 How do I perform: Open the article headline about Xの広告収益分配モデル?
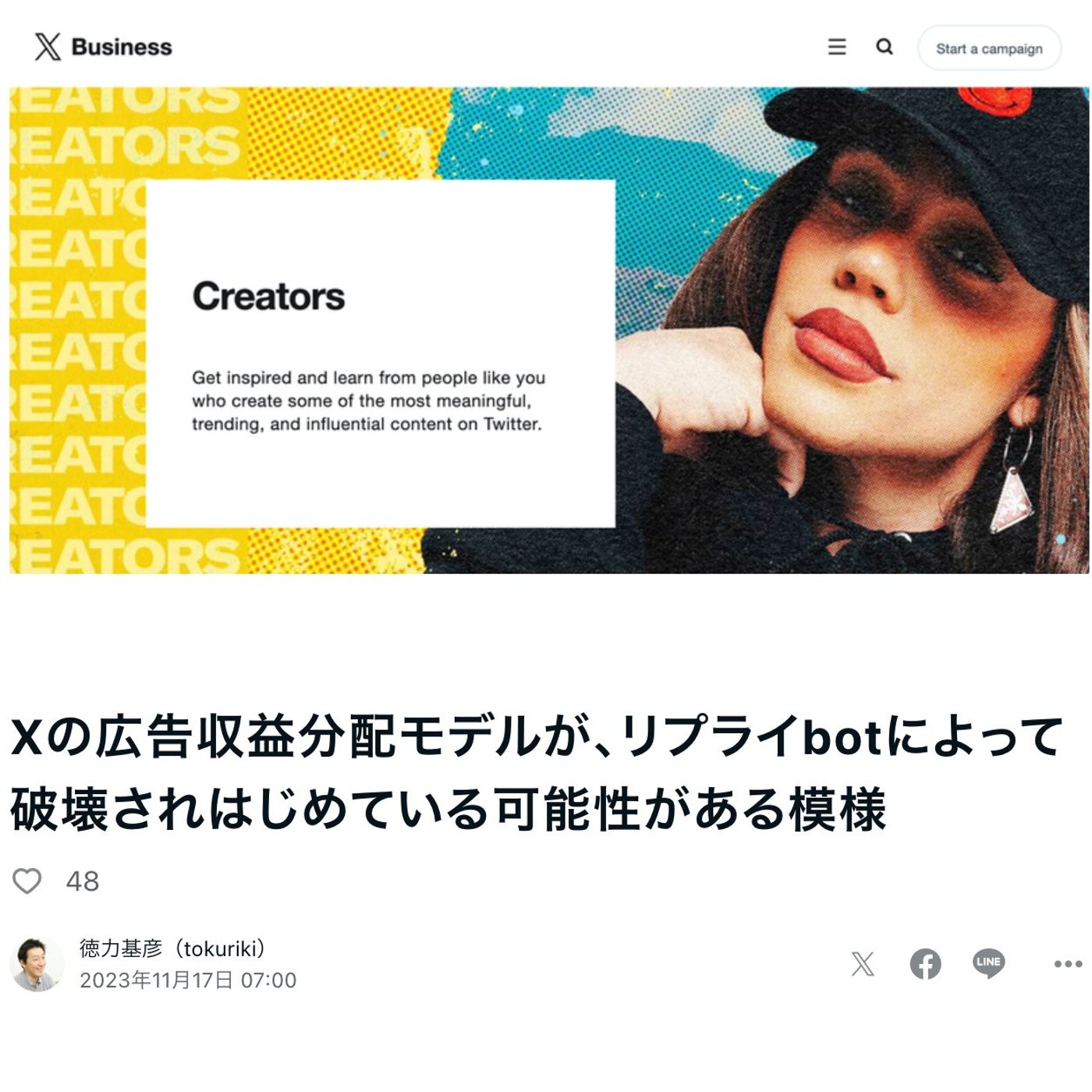tap(537, 772)
